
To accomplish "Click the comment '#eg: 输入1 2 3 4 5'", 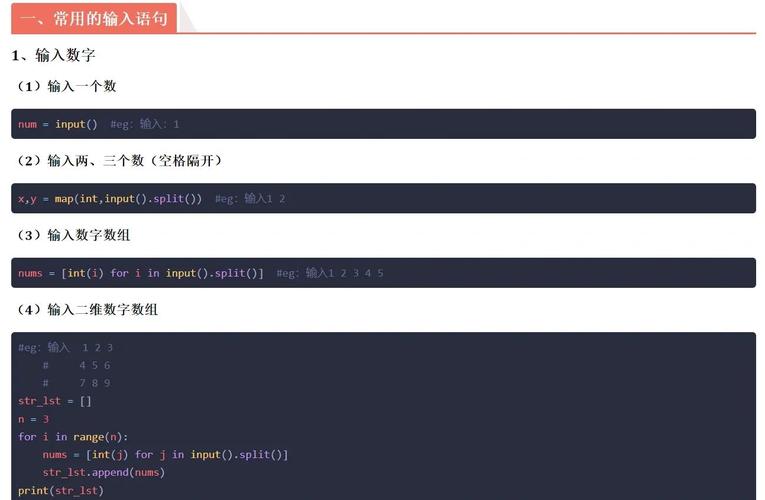I will pyautogui.click(x=330, y=273).
